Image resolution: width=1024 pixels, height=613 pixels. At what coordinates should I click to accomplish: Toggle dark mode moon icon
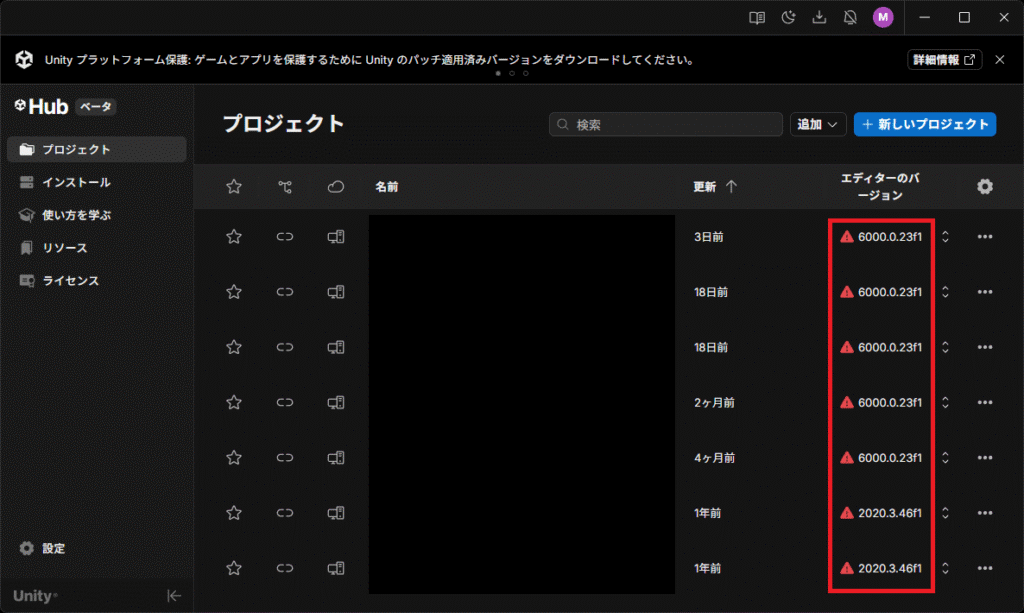click(789, 17)
